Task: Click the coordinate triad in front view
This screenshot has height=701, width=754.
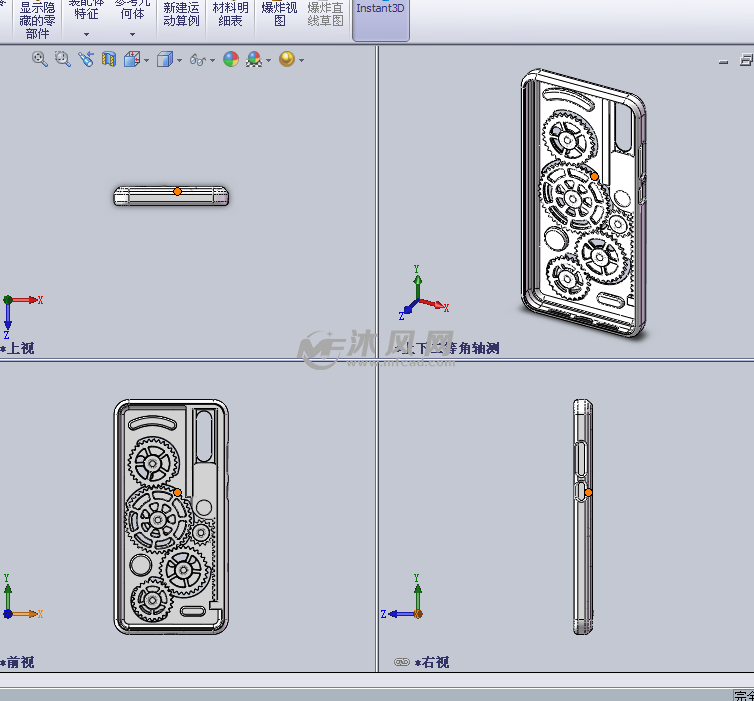Action: [x=22, y=596]
